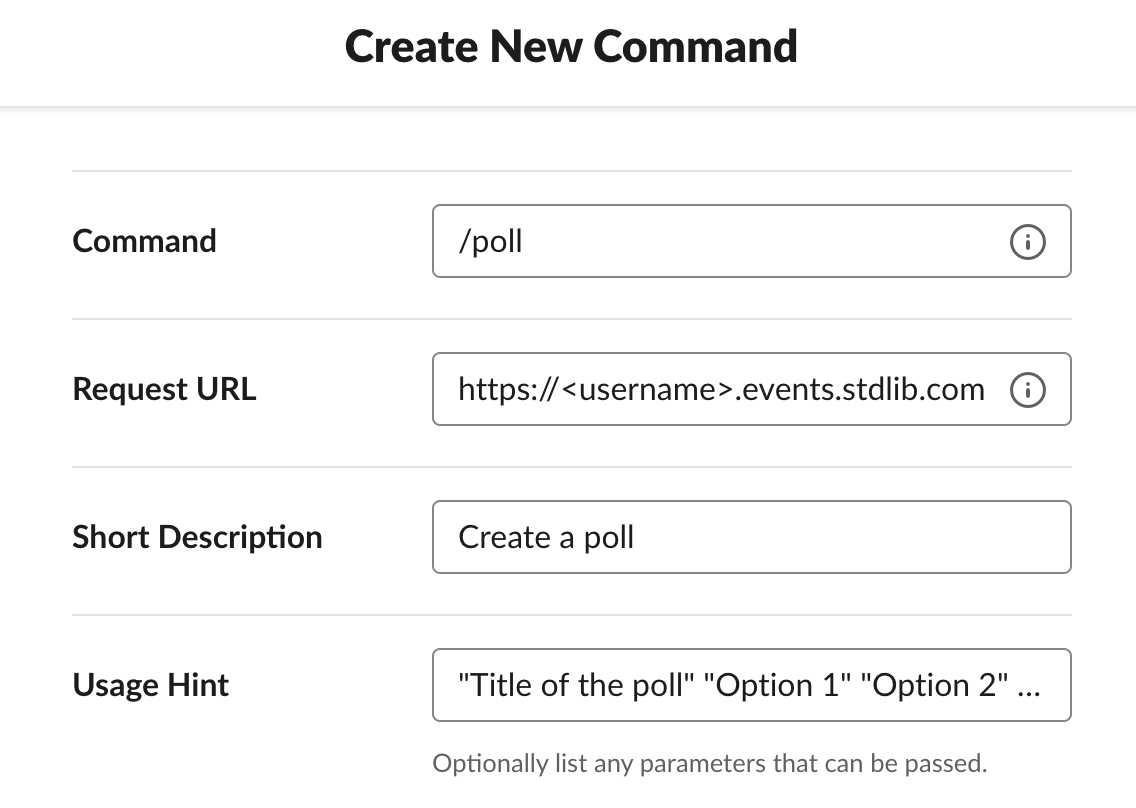Click the Usage Hint text field
Viewport: 1136px width, 808px height.
tap(751, 685)
